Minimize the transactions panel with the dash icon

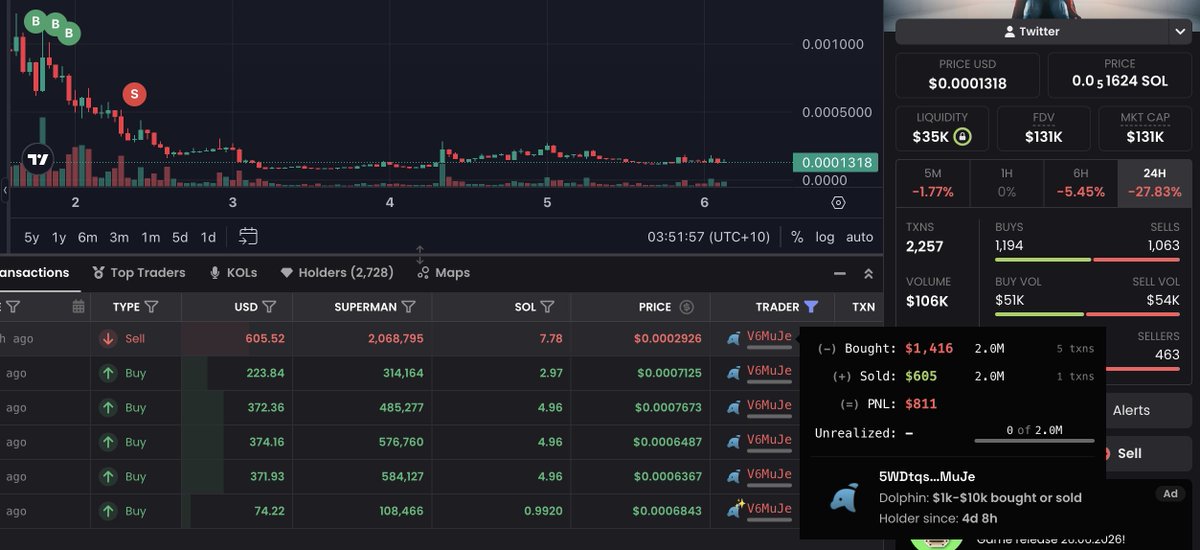pyautogui.click(x=839, y=273)
